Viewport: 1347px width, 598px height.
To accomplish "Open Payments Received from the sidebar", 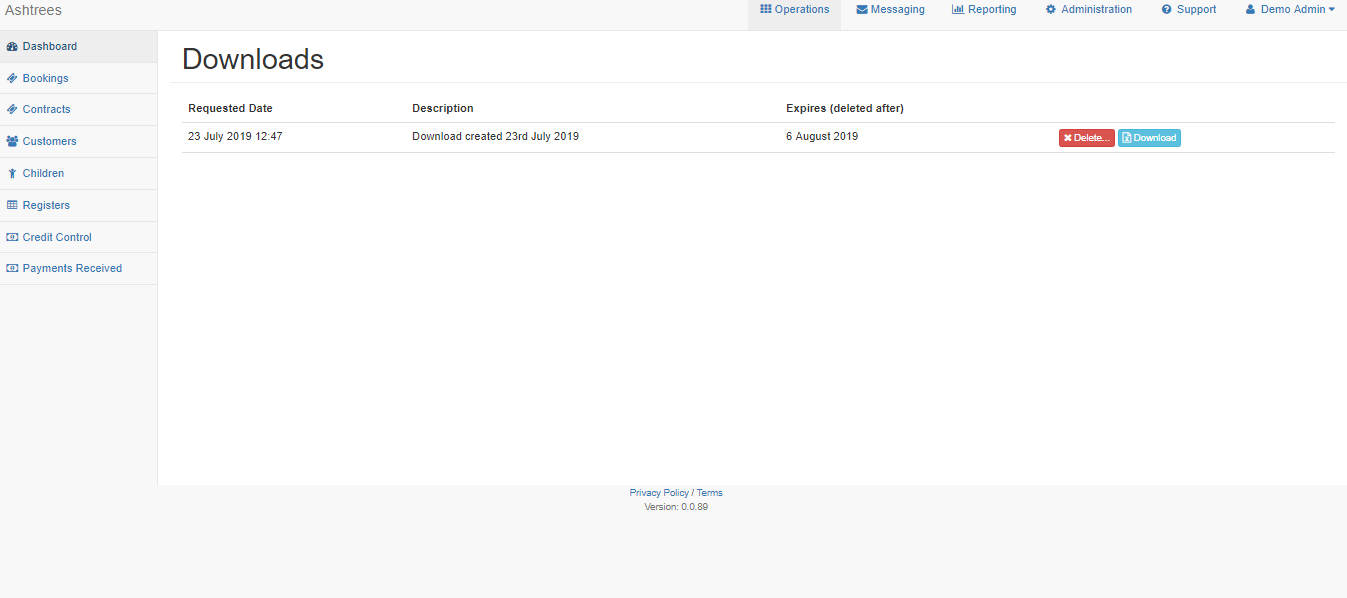I will click(78, 268).
